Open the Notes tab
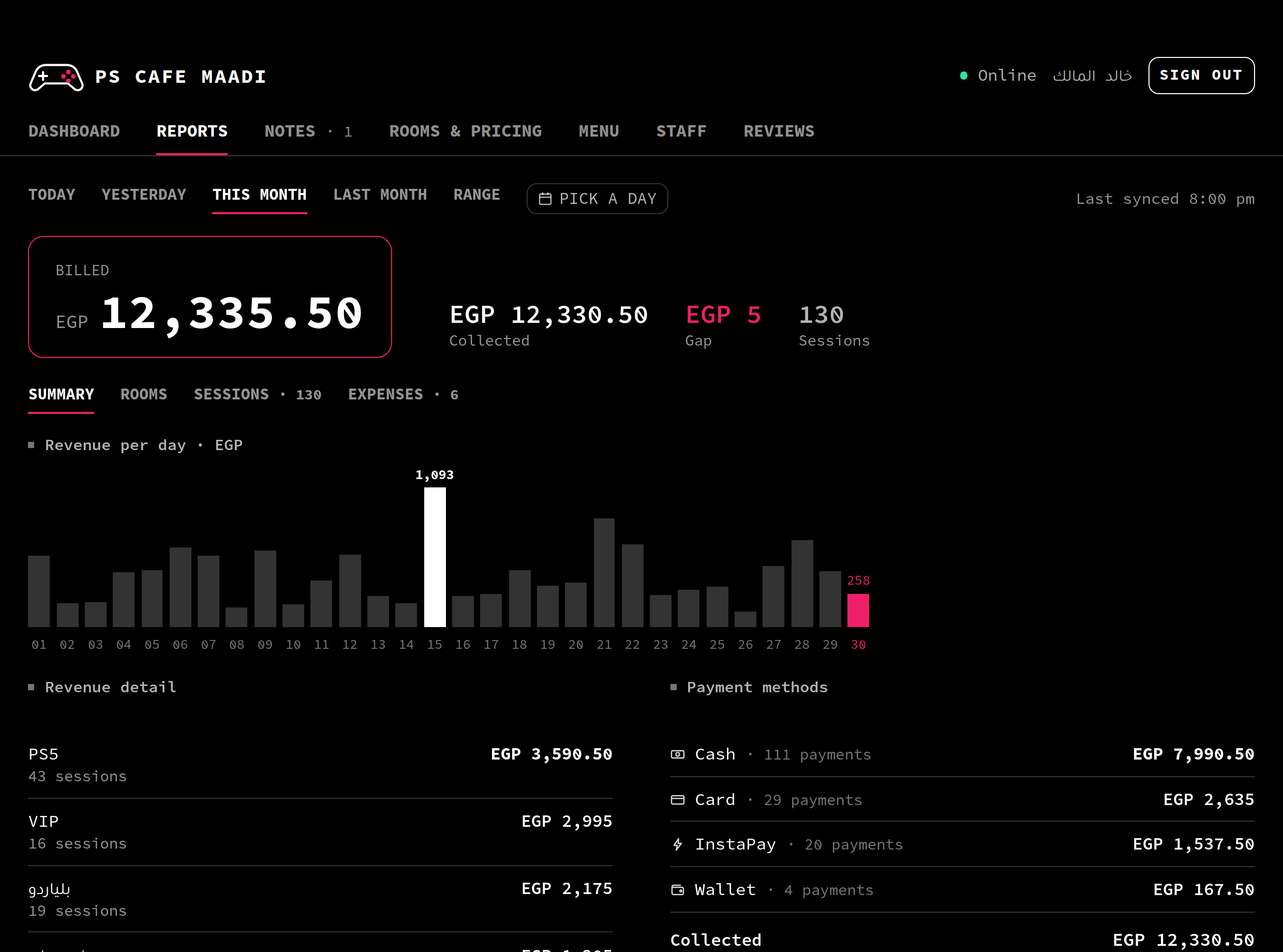The height and width of the screenshot is (952, 1283). coord(308,131)
